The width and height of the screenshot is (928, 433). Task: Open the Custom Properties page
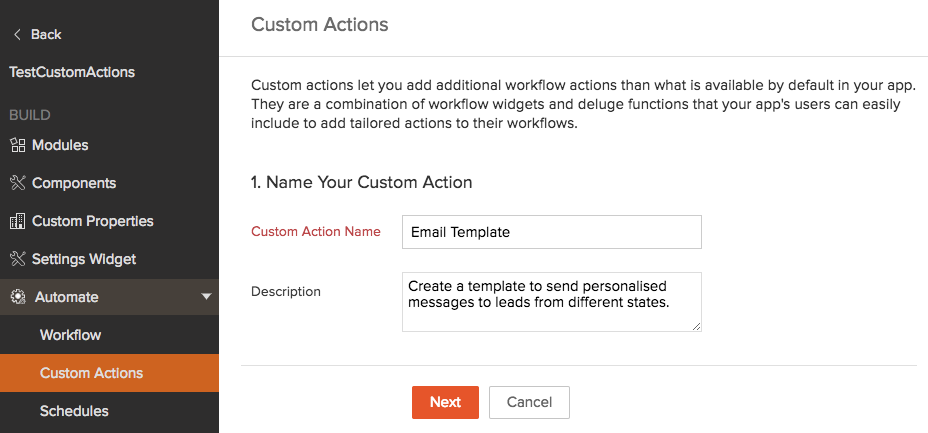coord(92,221)
